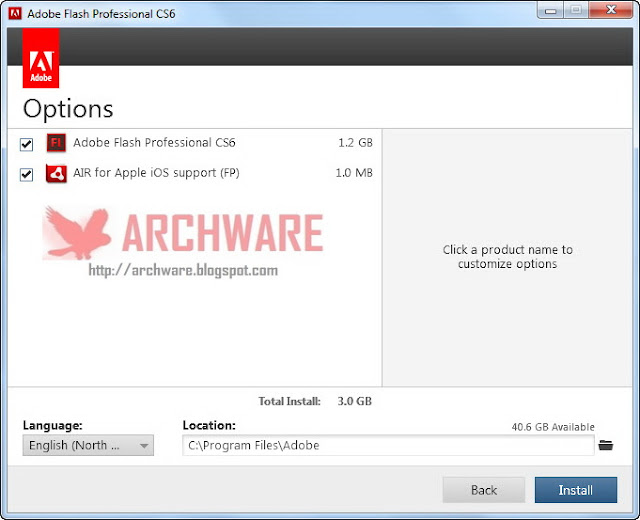Click the Total Install 3.0 GB value
640x520 pixels.
(x=354, y=401)
